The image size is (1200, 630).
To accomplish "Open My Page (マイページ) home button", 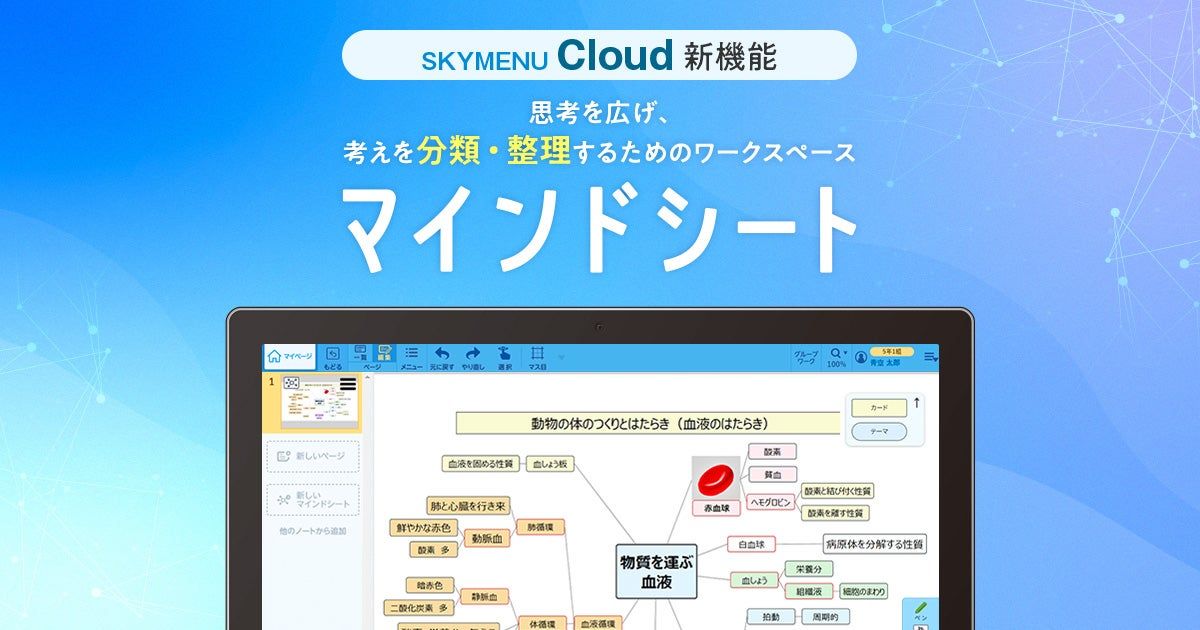I will [290, 356].
